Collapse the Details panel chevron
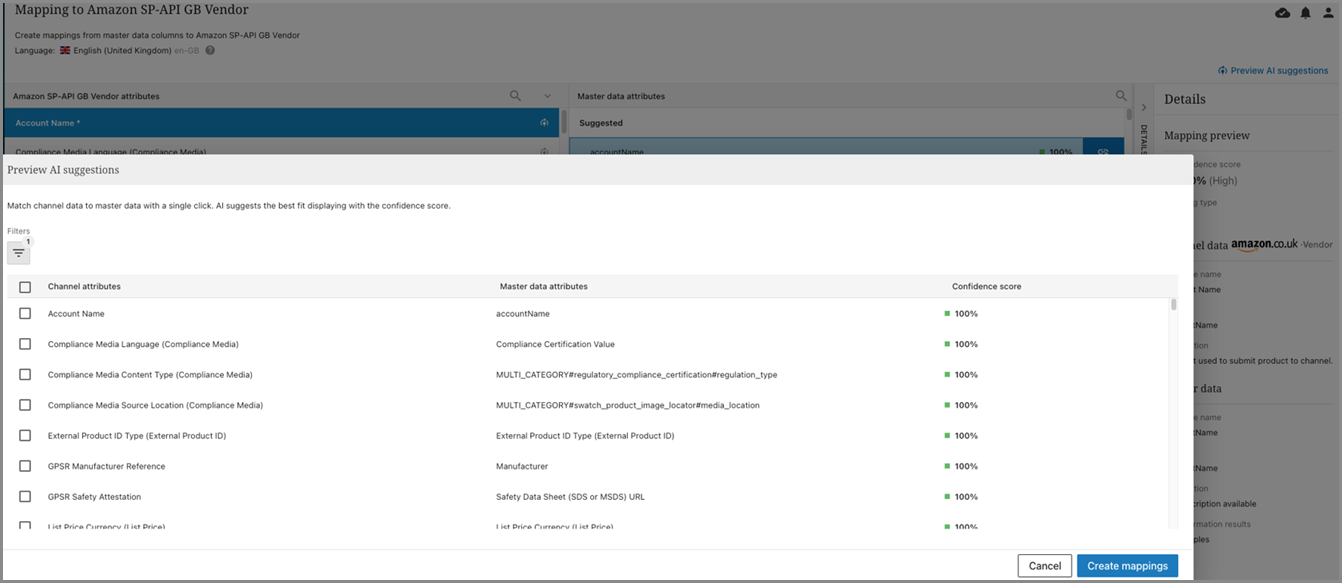The width and height of the screenshot is (1342, 583). click(1144, 107)
